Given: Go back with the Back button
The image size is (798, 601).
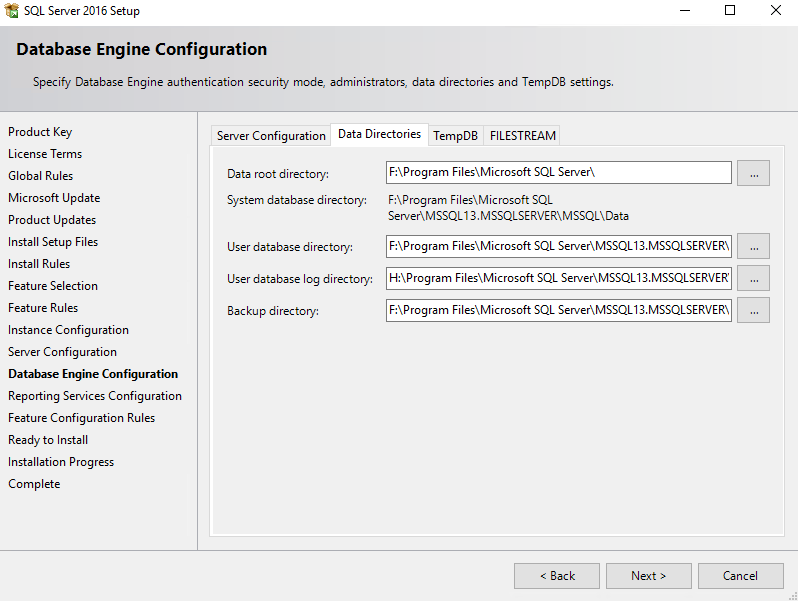Looking at the screenshot, I should pyautogui.click(x=557, y=576).
